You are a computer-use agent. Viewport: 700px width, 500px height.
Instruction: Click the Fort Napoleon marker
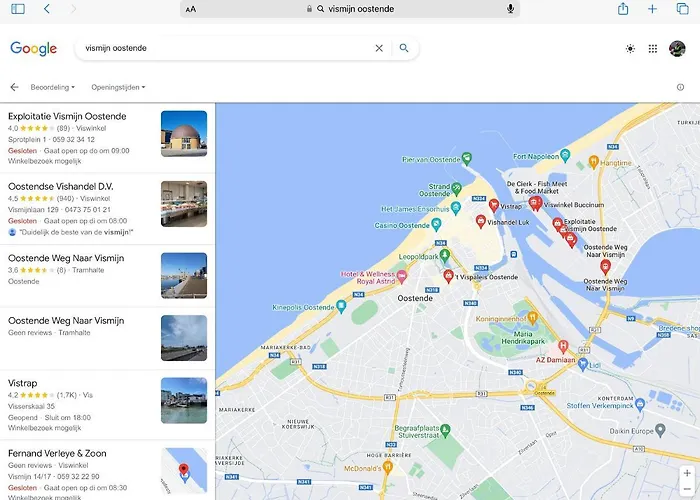click(x=565, y=155)
